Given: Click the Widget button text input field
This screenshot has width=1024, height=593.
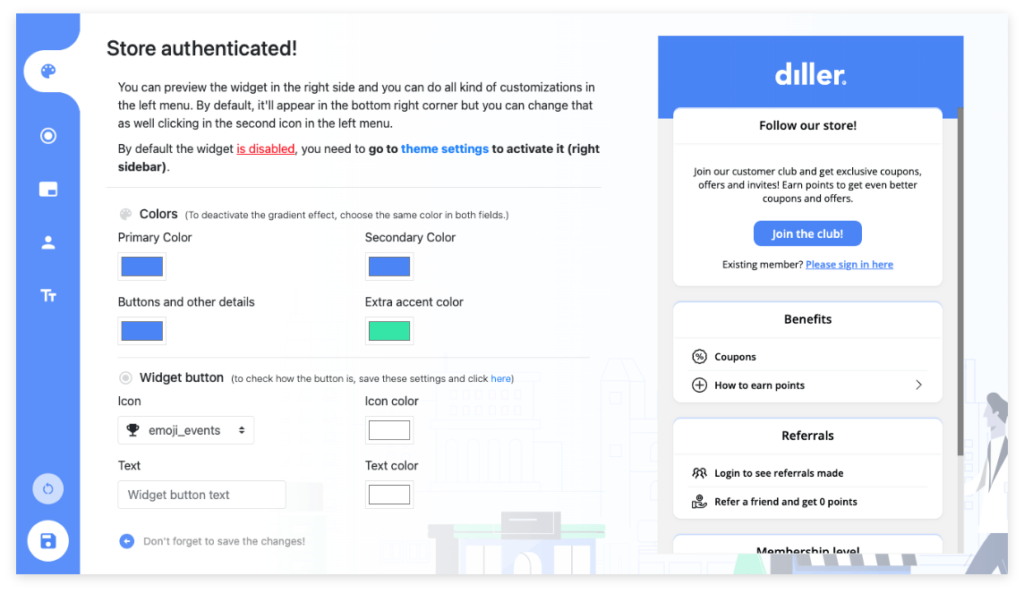Looking at the screenshot, I should coord(200,494).
